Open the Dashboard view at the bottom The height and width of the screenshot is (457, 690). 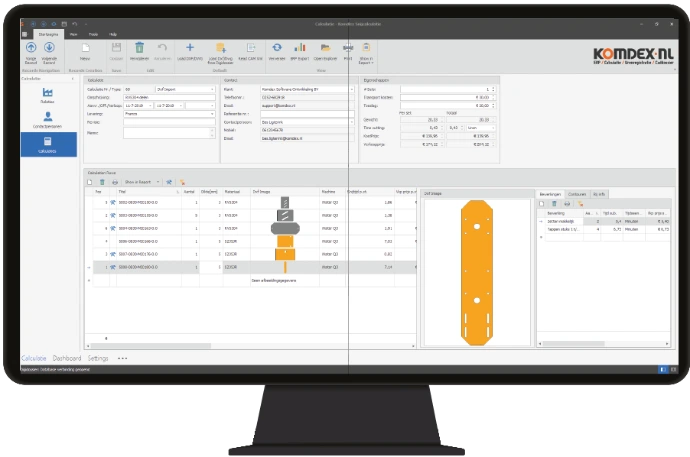click(67, 358)
